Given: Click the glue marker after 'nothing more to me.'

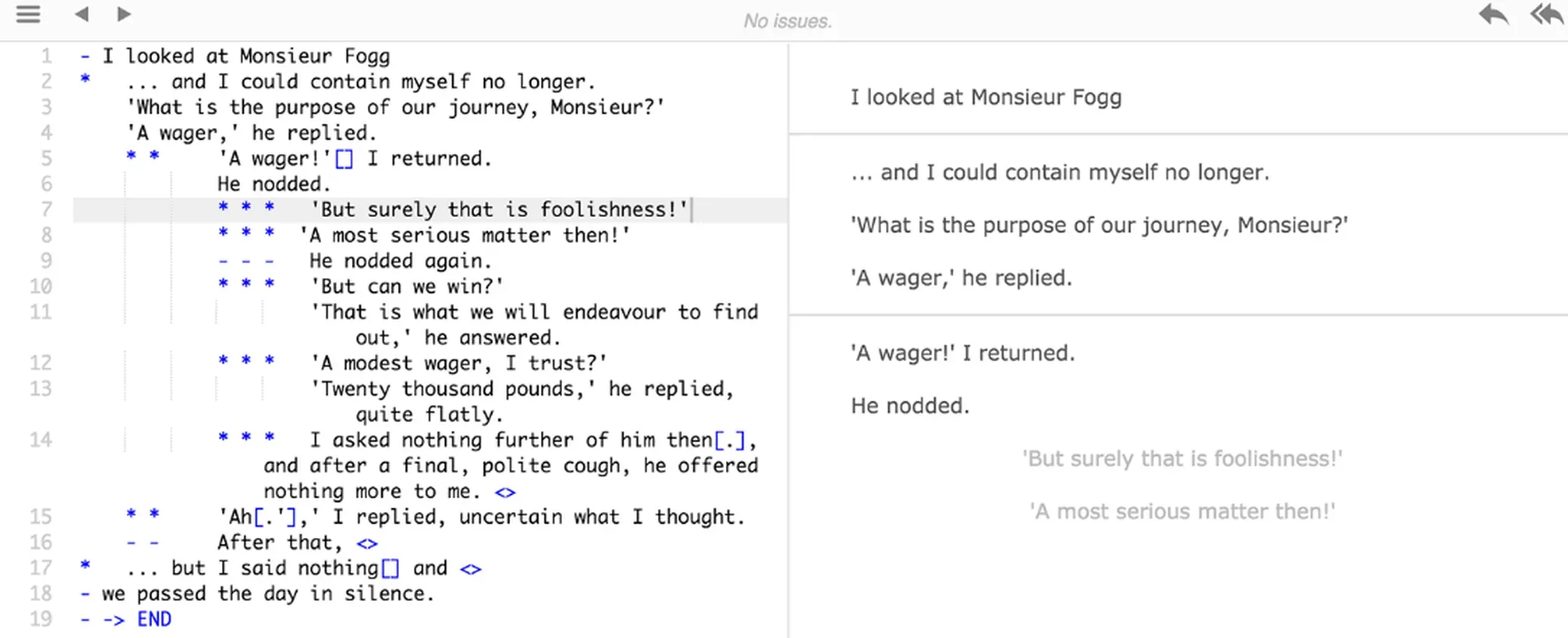Looking at the screenshot, I should tap(505, 492).
